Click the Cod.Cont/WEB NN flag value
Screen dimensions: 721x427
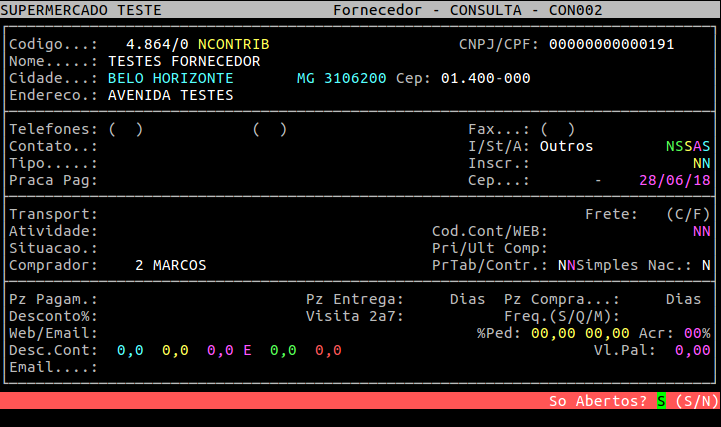pyautogui.click(x=701, y=231)
